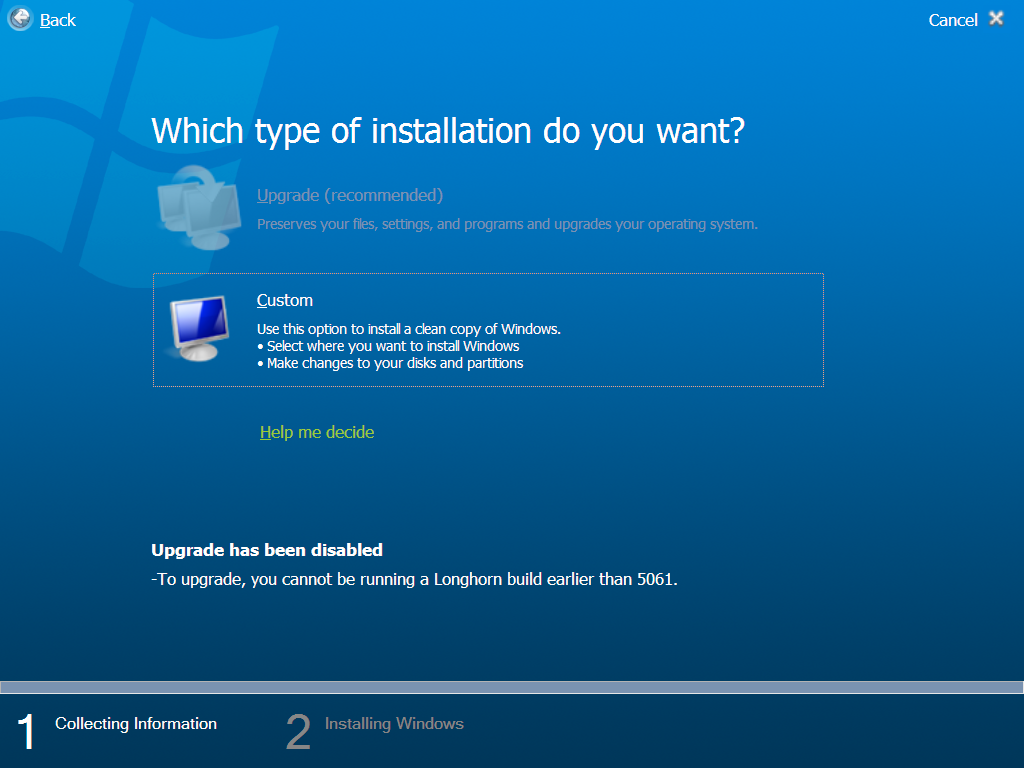The width and height of the screenshot is (1024, 768).
Task: Click the 'Preserves your files, settings' description
Action: point(507,224)
